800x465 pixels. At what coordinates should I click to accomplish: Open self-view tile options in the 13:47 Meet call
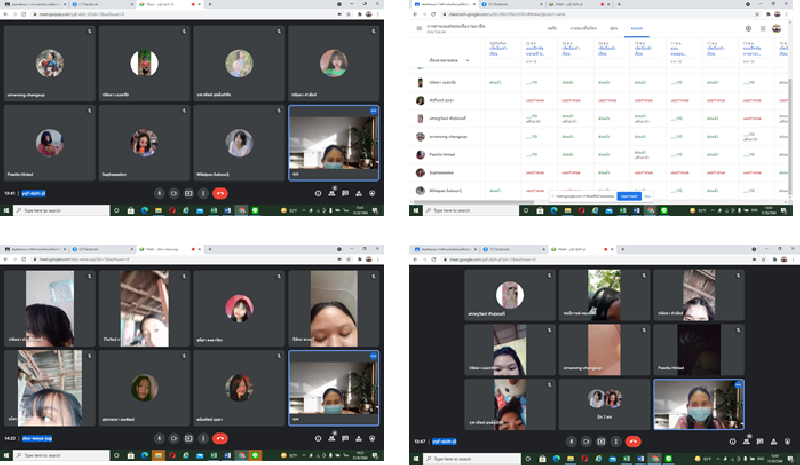(x=738, y=384)
